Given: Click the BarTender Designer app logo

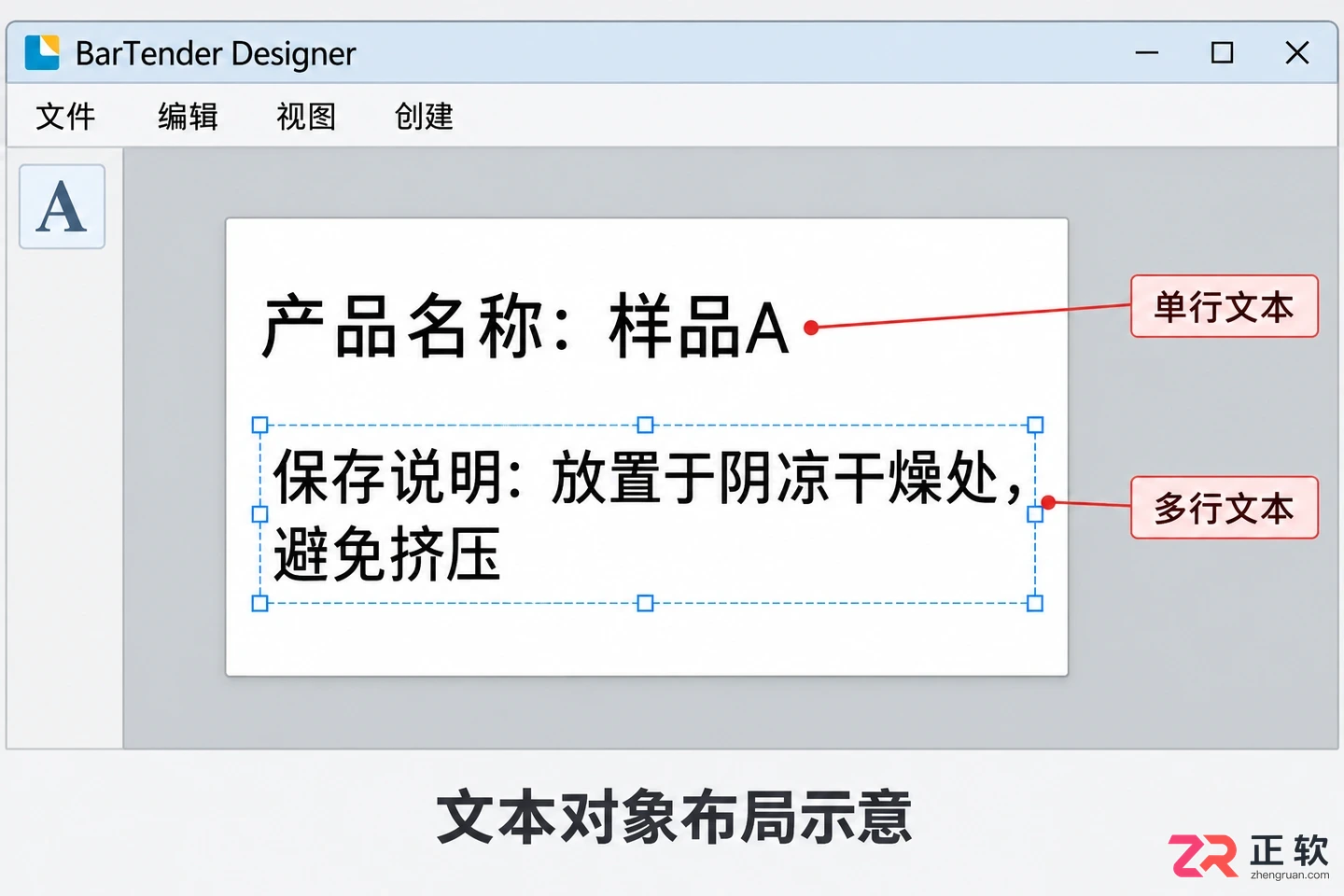Looking at the screenshot, I should [x=42, y=52].
